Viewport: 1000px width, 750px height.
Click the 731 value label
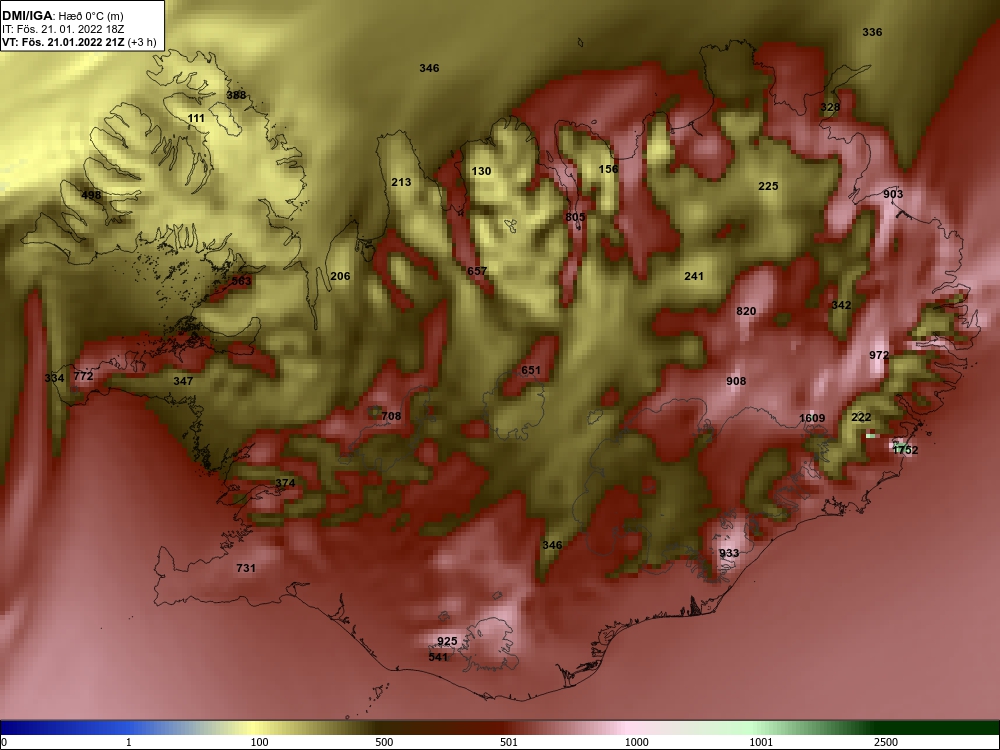[x=246, y=568]
